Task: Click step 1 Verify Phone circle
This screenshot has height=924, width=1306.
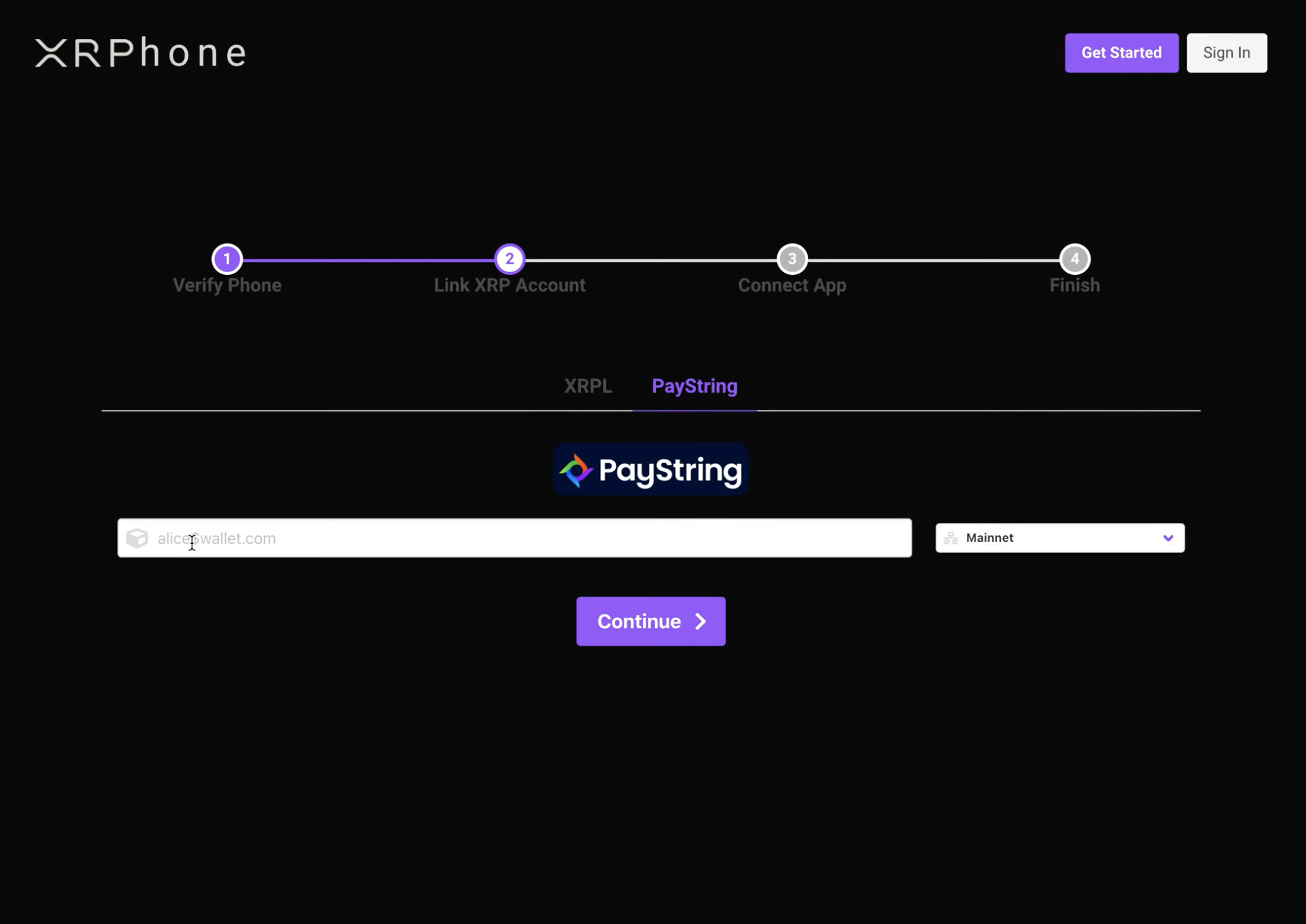Action: (x=227, y=259)
